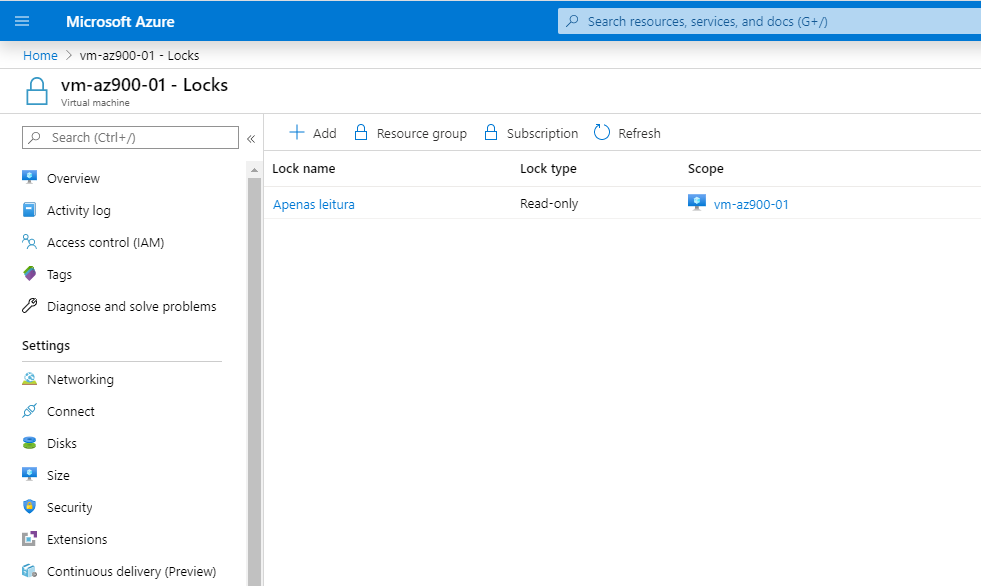981x586 pixels.
Task: Sort by Lock type column header
Action: [548, 168]
